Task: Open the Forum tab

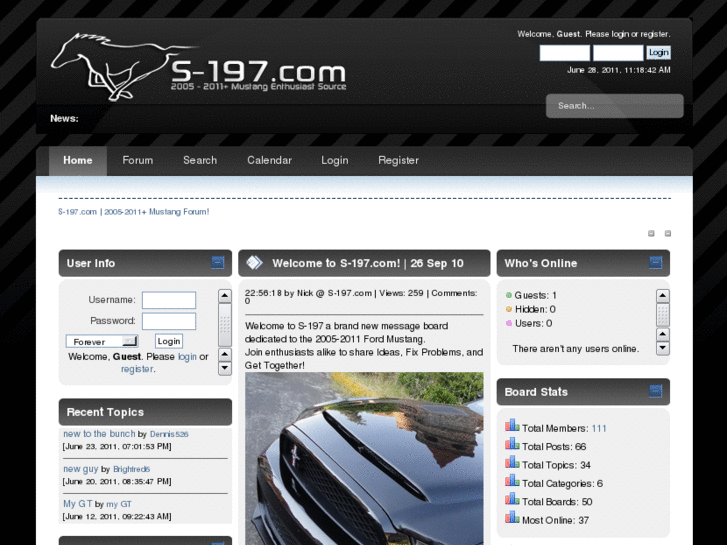Action: tap(138, 160)
